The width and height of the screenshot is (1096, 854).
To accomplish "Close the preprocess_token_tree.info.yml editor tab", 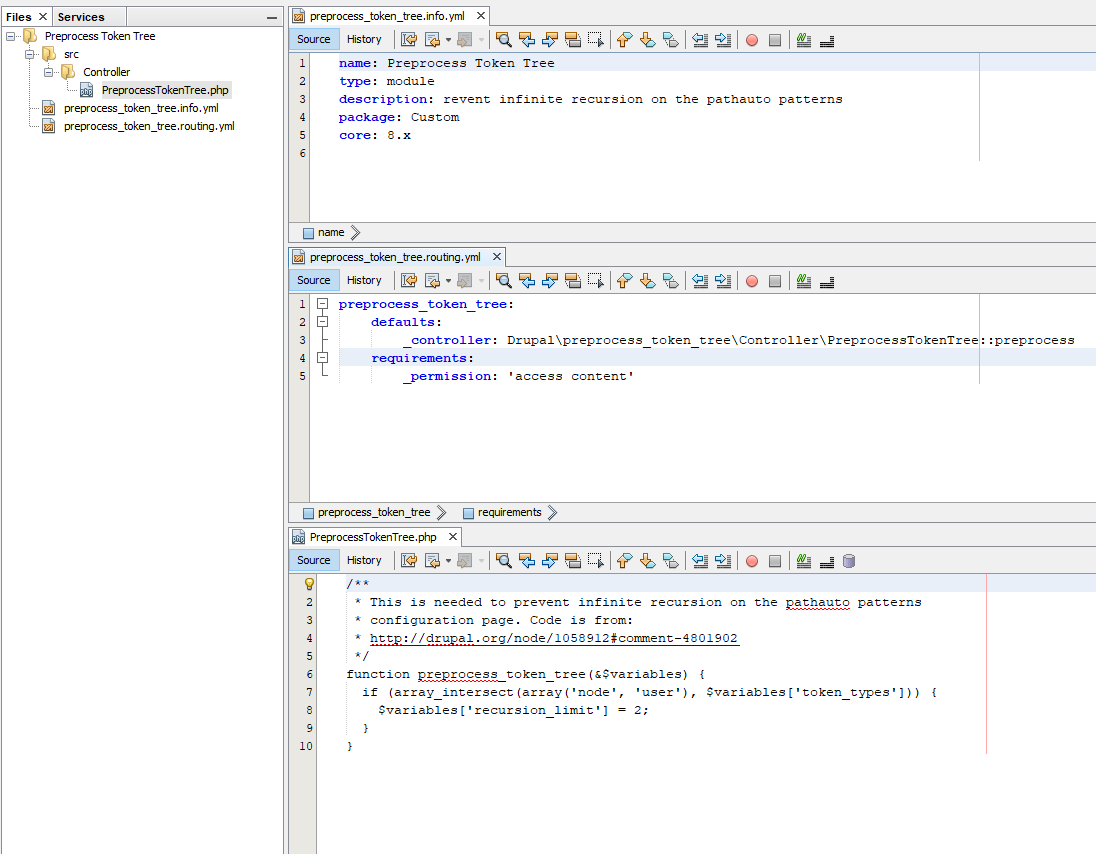I will click(x=480, y=16).
